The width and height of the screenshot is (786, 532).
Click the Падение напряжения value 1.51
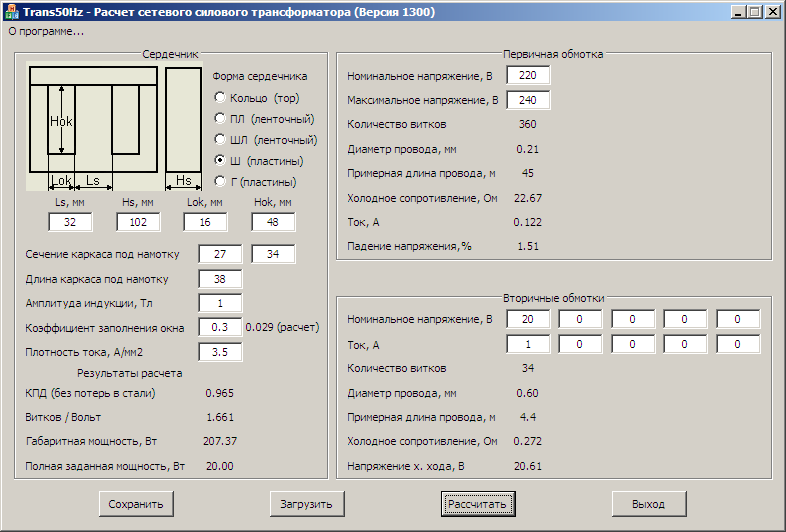[528, 246]
